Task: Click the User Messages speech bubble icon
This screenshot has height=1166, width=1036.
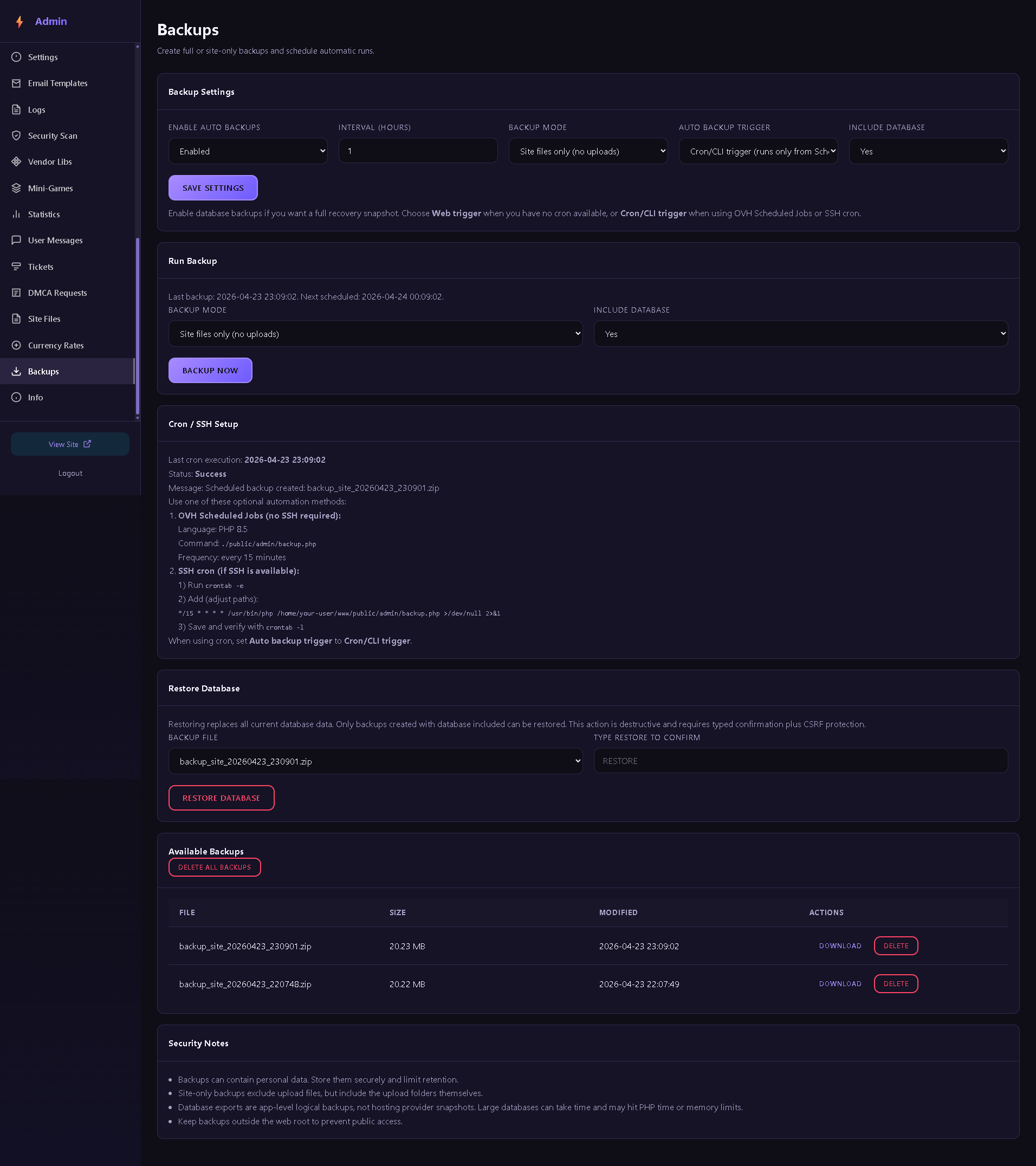Action: (17, 240)
